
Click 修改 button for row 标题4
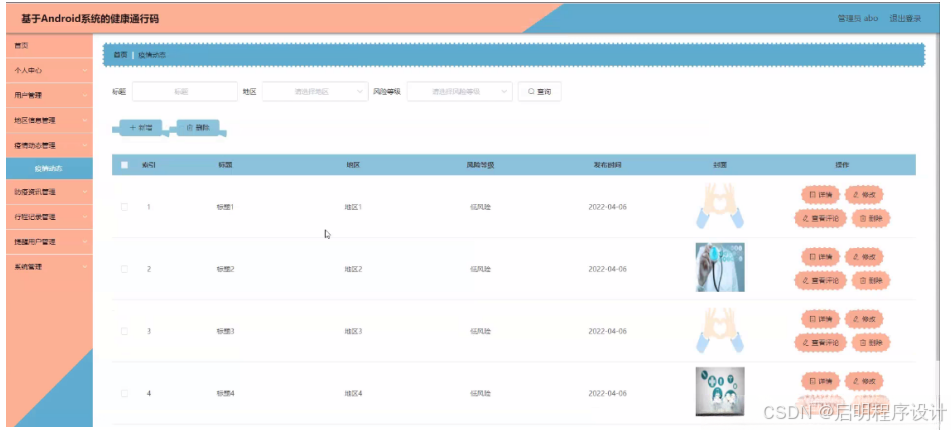click(864, 381)
